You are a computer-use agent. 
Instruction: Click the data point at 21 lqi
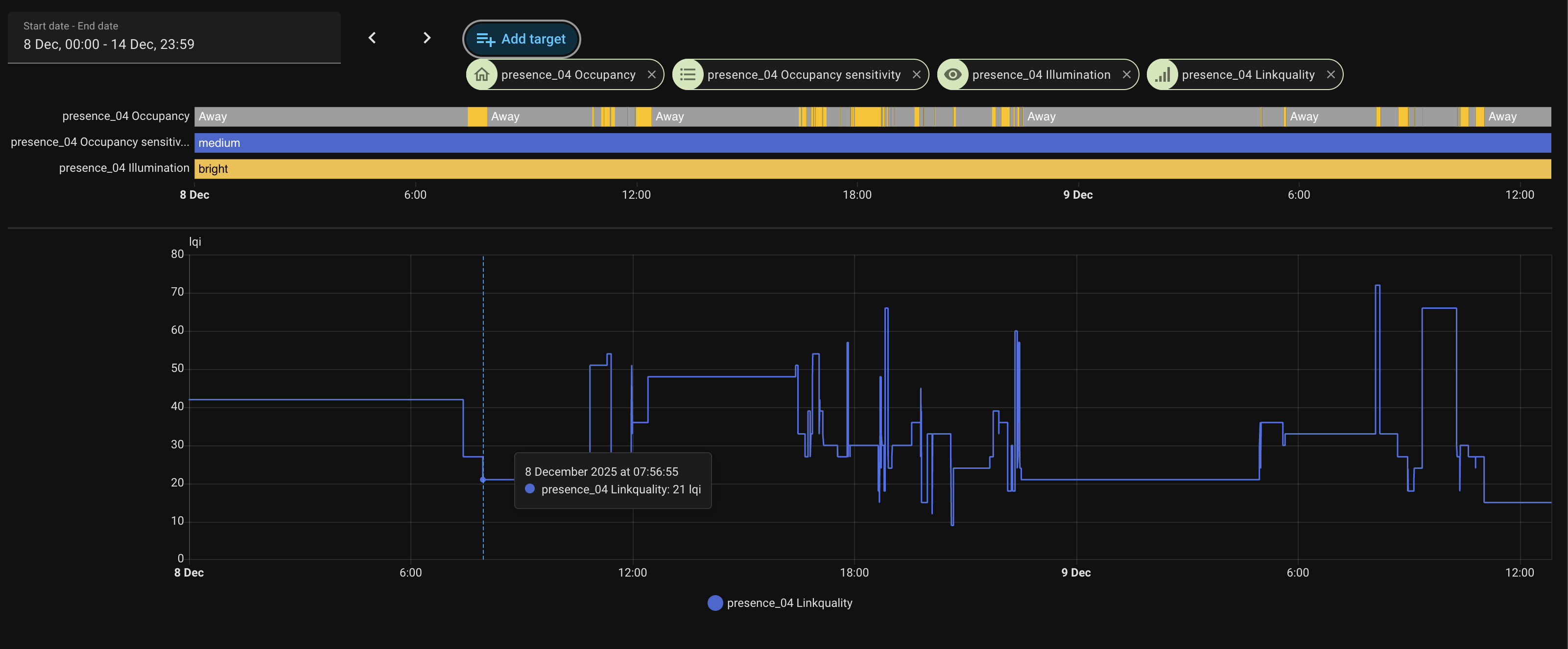click(483, 480)
